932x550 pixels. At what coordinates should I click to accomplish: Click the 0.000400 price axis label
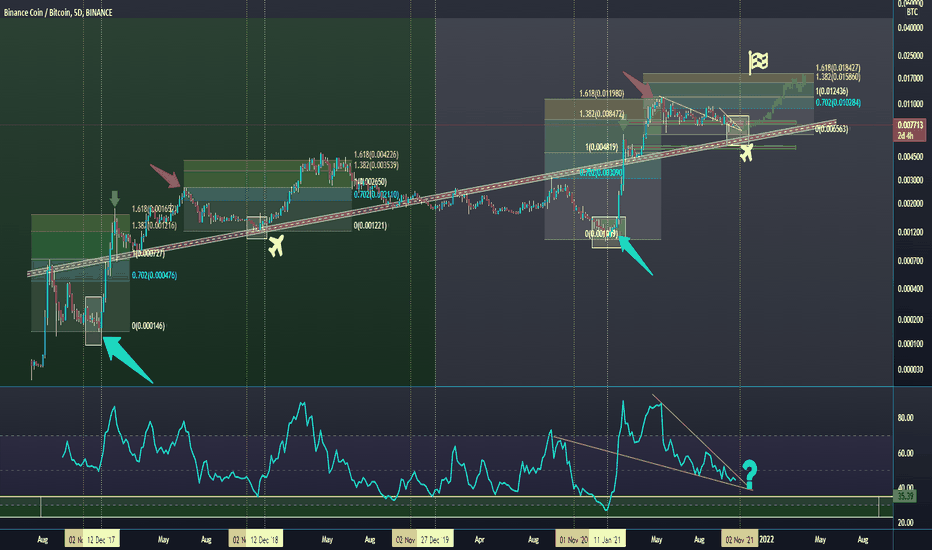click(910, 288)
